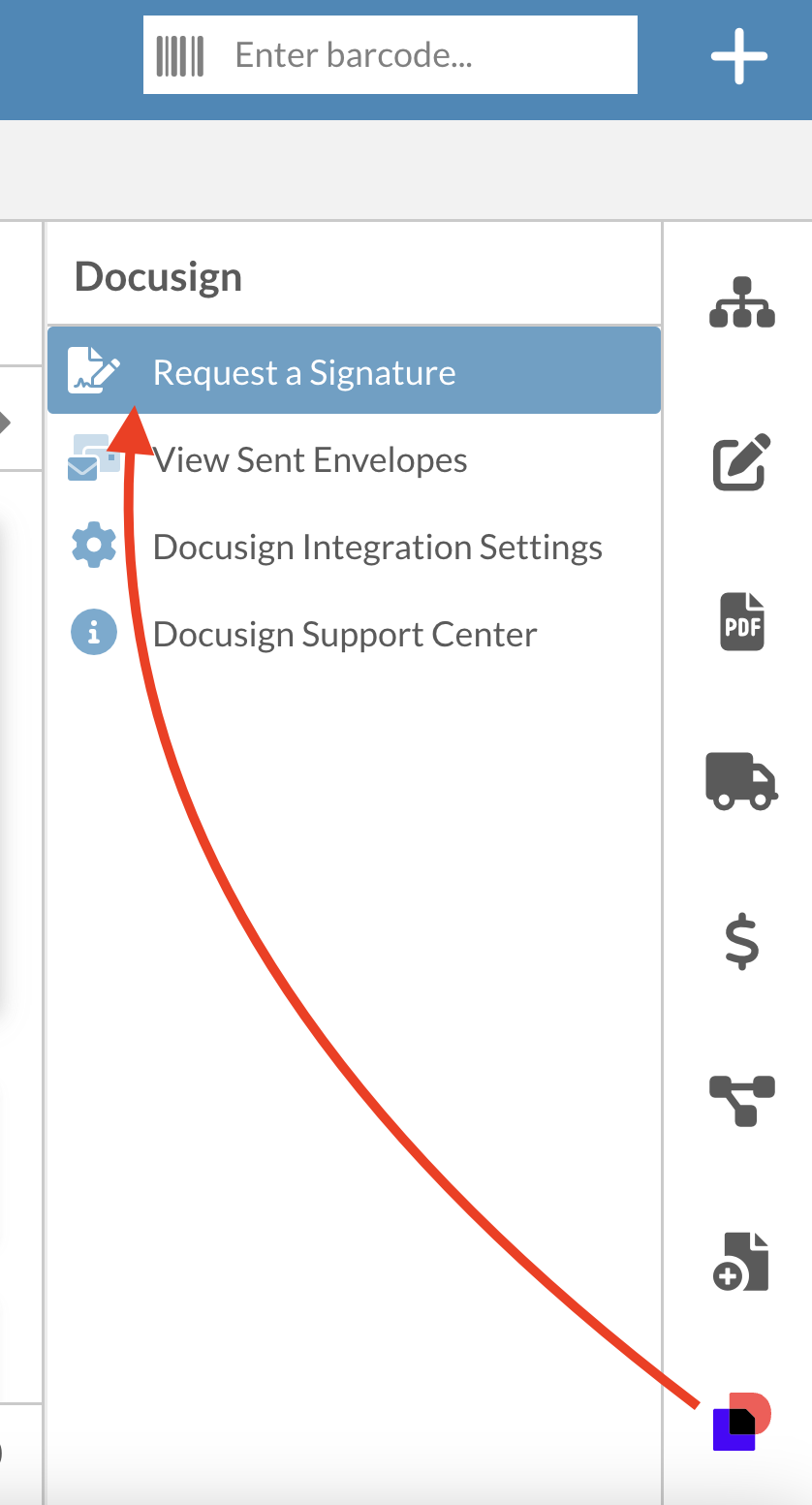Screen dimensions: 812x1505
Task: Open the PDF file sidebar icon
Action: [x=742, y=621]
